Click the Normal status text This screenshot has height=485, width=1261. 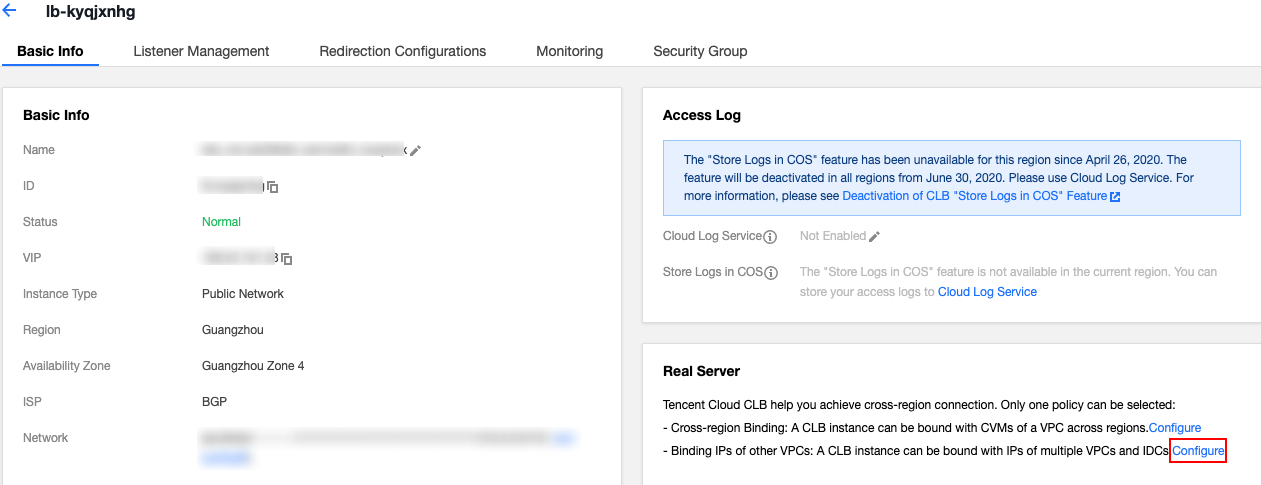(x=221, y=222)
